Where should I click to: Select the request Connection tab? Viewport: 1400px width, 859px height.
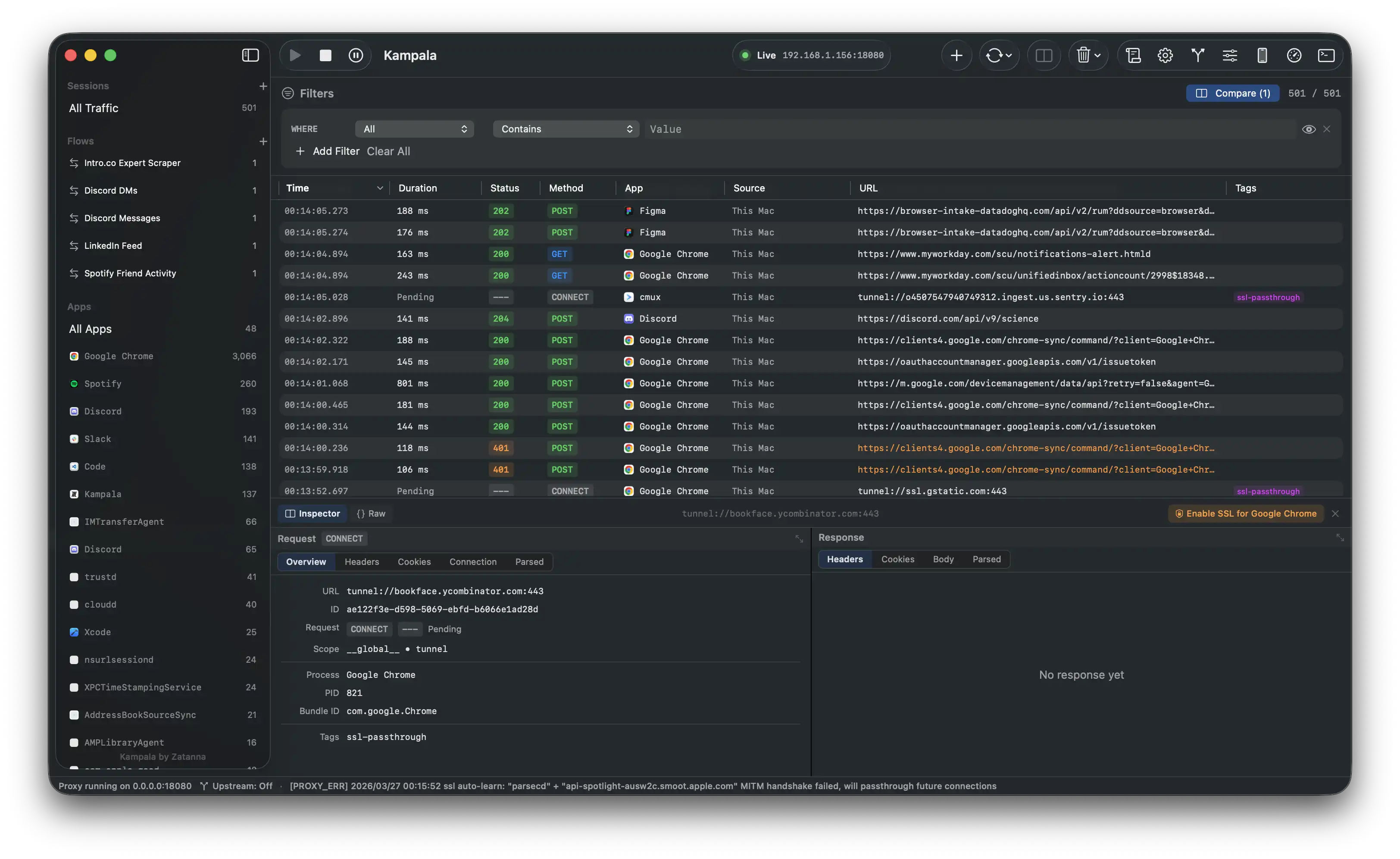473,562
